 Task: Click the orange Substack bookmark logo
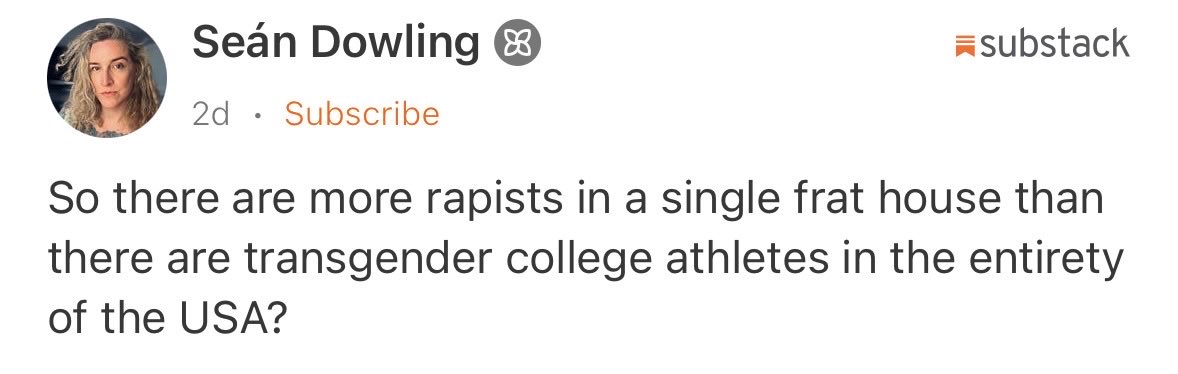click(x=965, y=45)
